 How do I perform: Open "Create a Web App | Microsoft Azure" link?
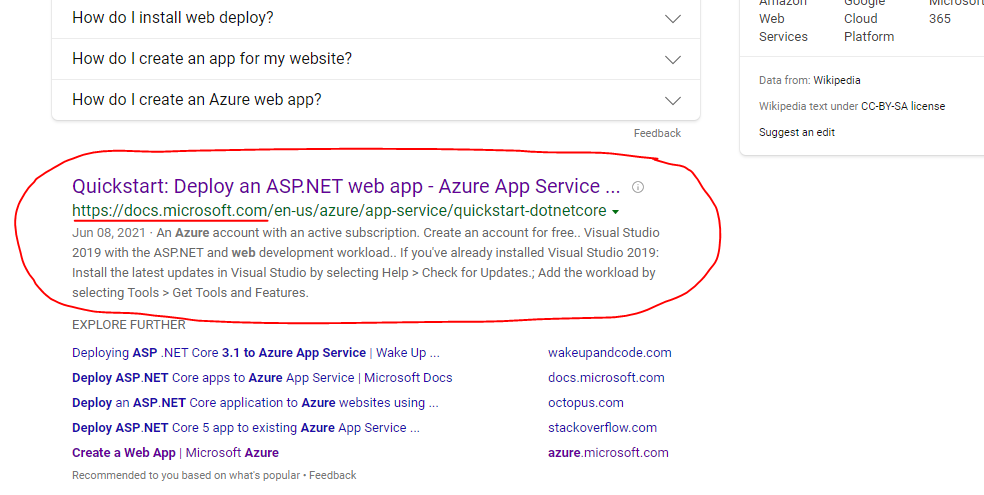coord(175,452)
